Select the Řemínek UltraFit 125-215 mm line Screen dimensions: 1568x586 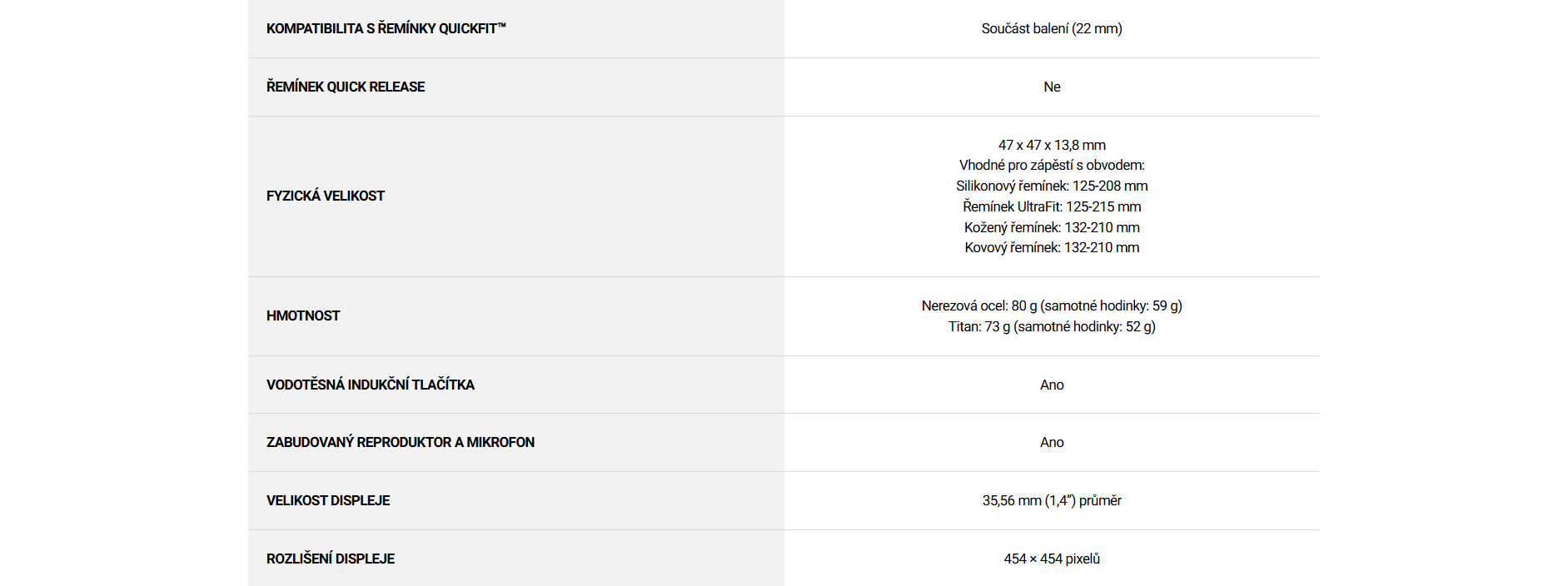point(1052,206)
